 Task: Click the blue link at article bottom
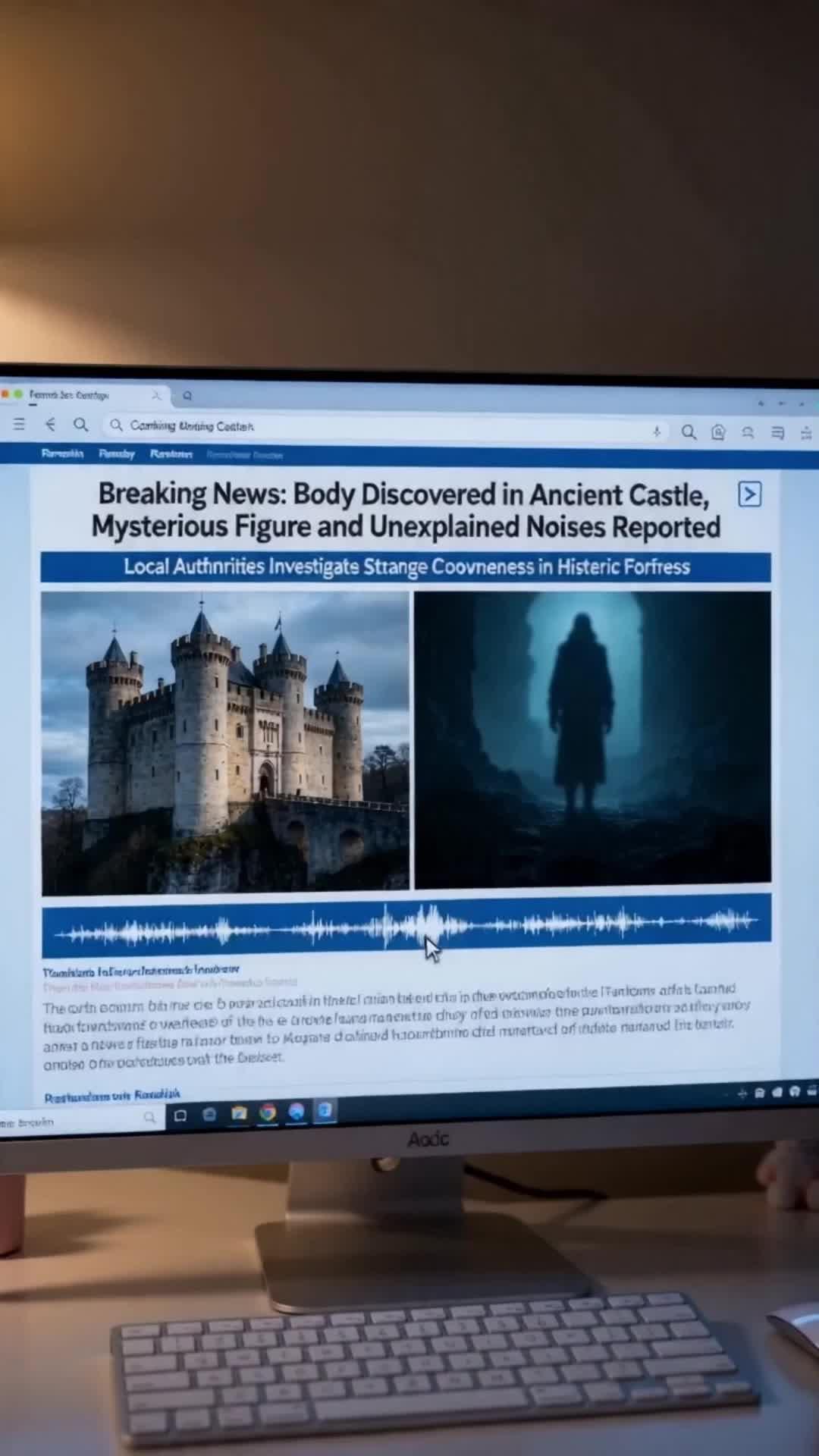tap(112, 1096)
